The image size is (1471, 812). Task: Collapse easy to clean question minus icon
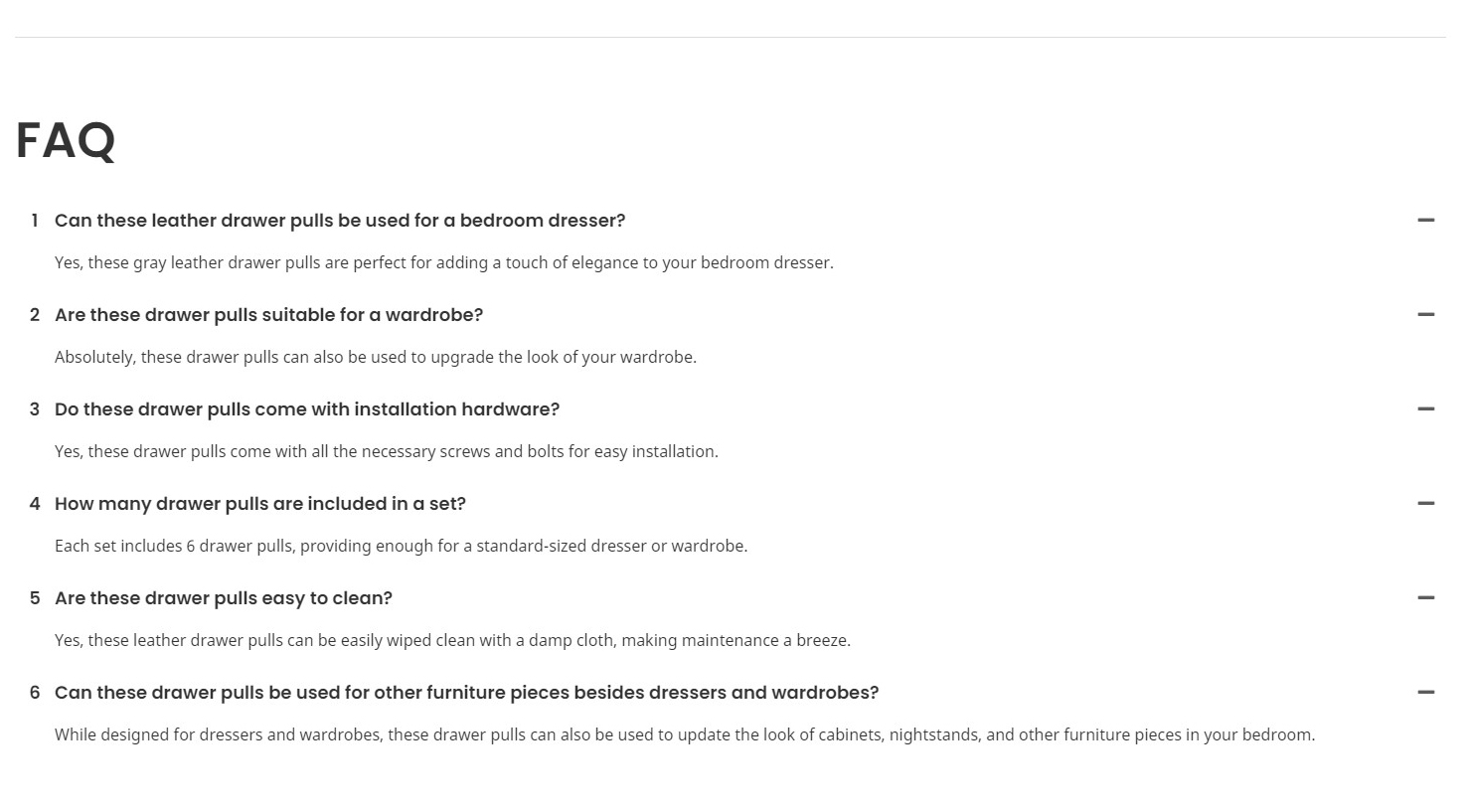1426,597
